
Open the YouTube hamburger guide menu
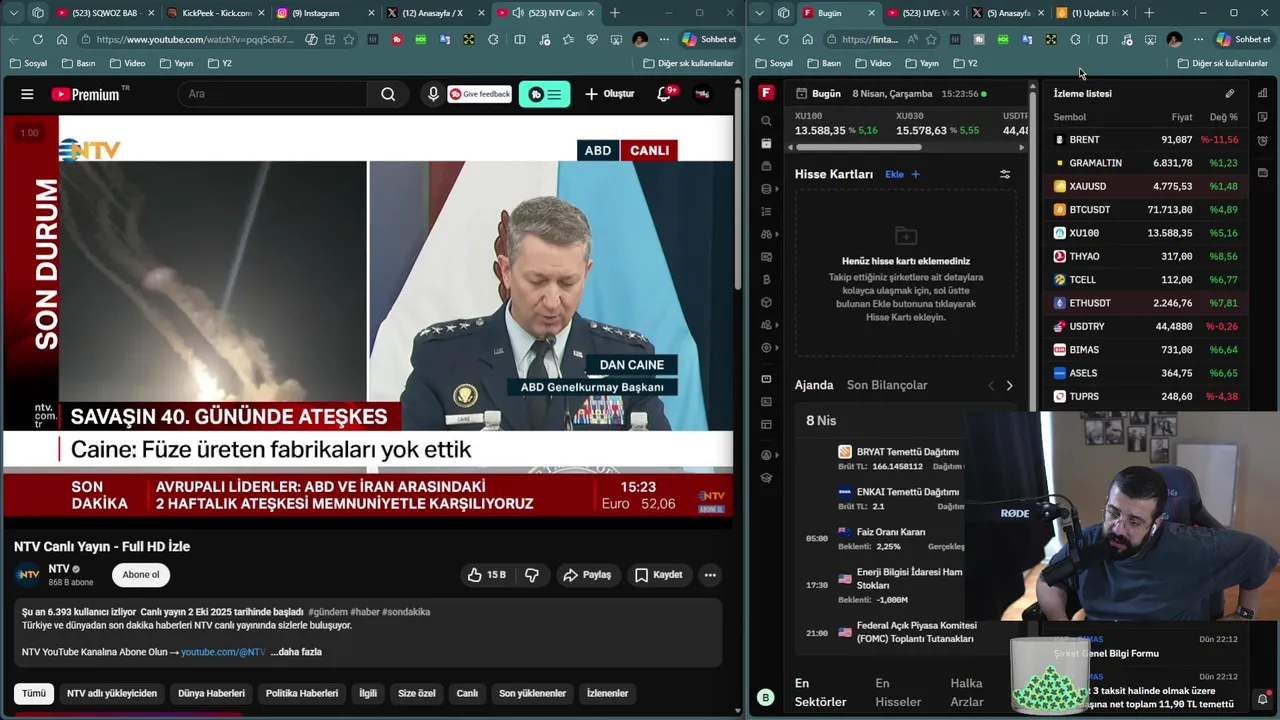(27, 94)
